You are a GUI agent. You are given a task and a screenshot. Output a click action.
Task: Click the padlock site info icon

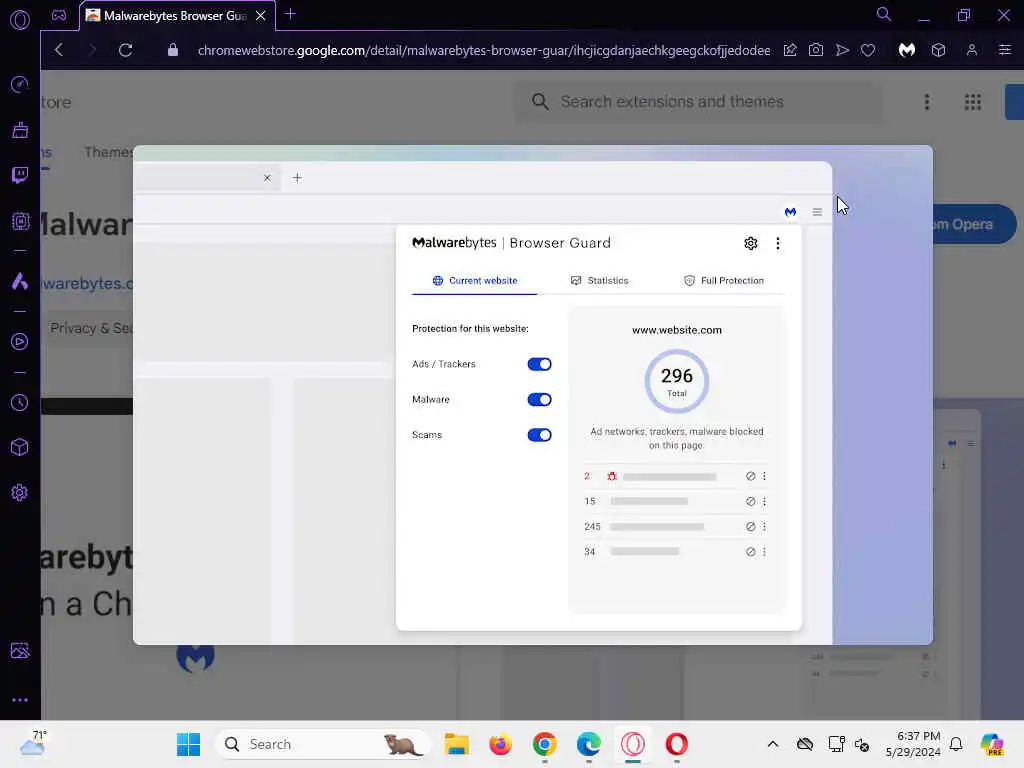pos(172,50)
